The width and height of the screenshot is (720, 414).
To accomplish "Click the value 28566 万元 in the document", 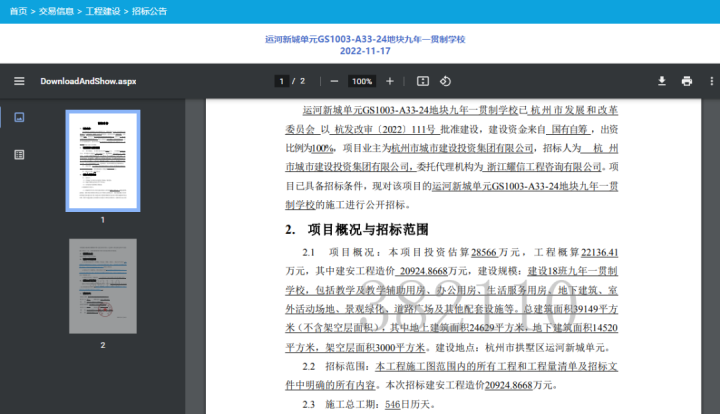I will [x=495, y=252].
